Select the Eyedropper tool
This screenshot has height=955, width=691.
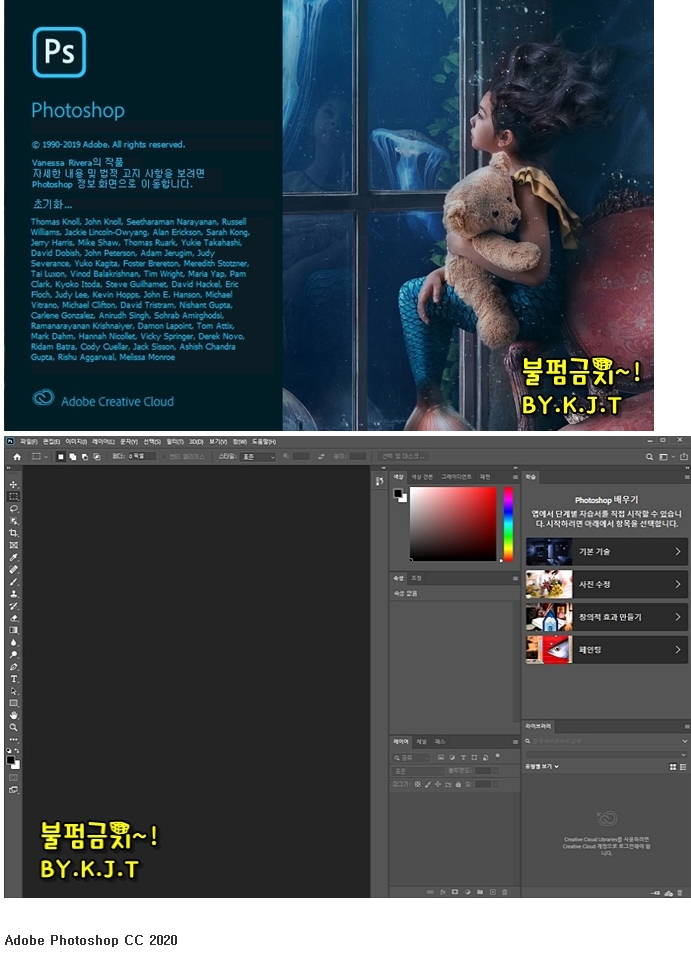[x=13, y=557]
